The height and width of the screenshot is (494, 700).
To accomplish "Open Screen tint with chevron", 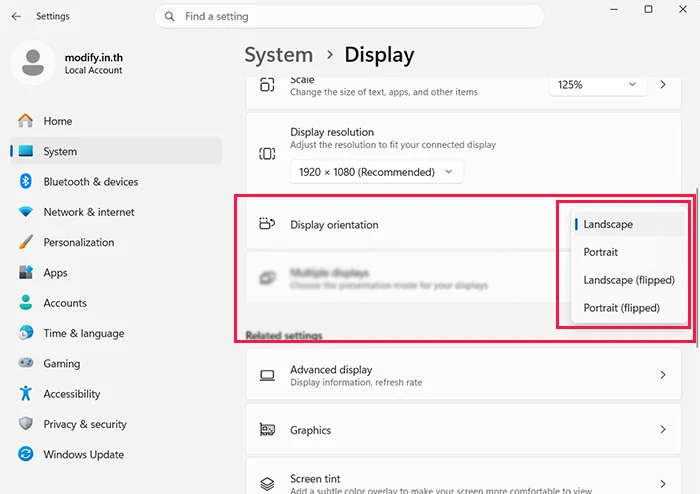I will pos(663,484).
